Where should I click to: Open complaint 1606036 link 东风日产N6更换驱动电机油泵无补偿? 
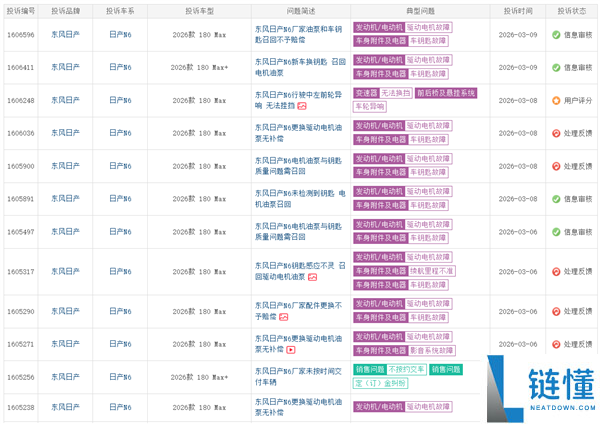tap(298, 133)
